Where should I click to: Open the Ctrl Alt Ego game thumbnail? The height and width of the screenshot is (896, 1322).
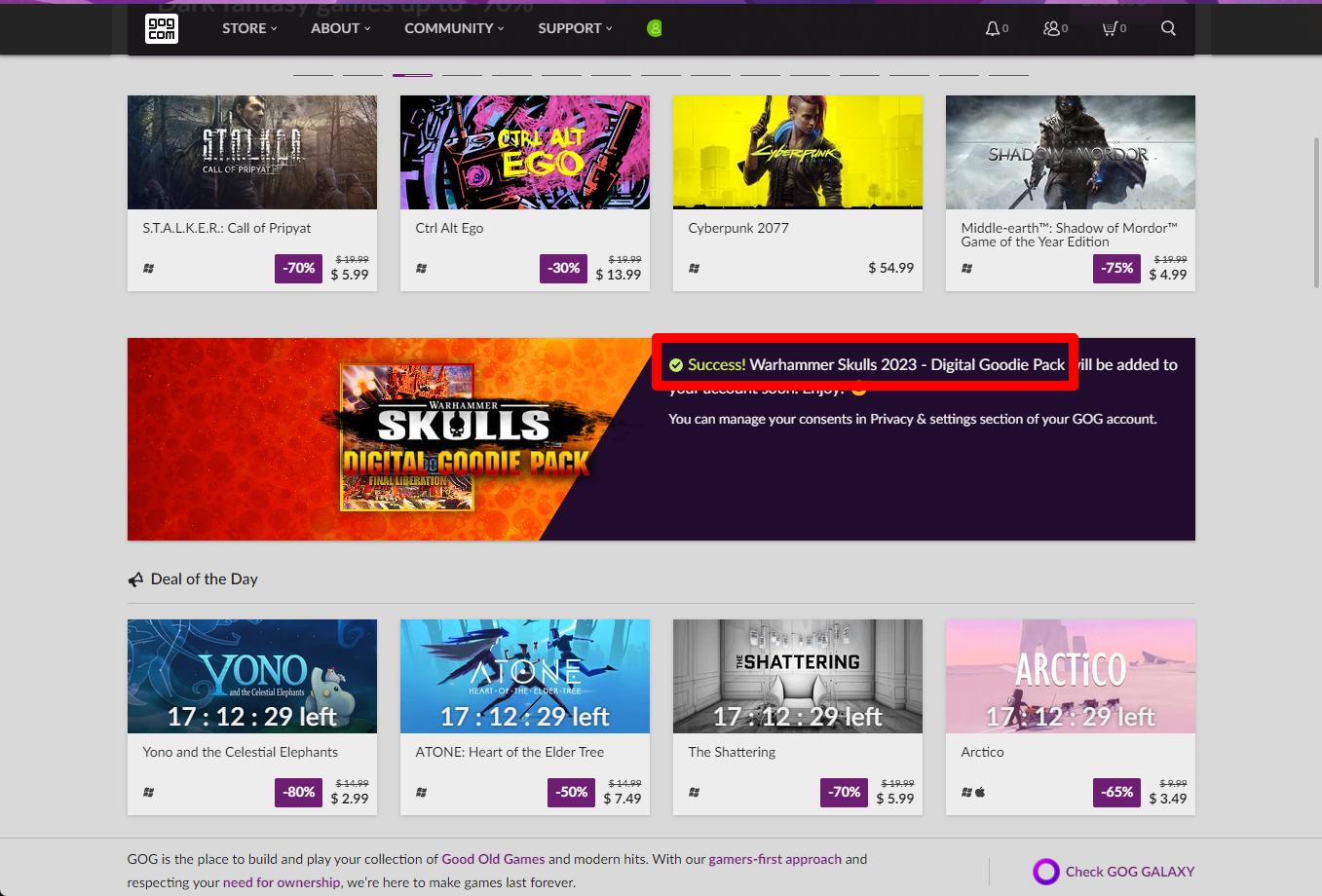(x=525, y=152)
